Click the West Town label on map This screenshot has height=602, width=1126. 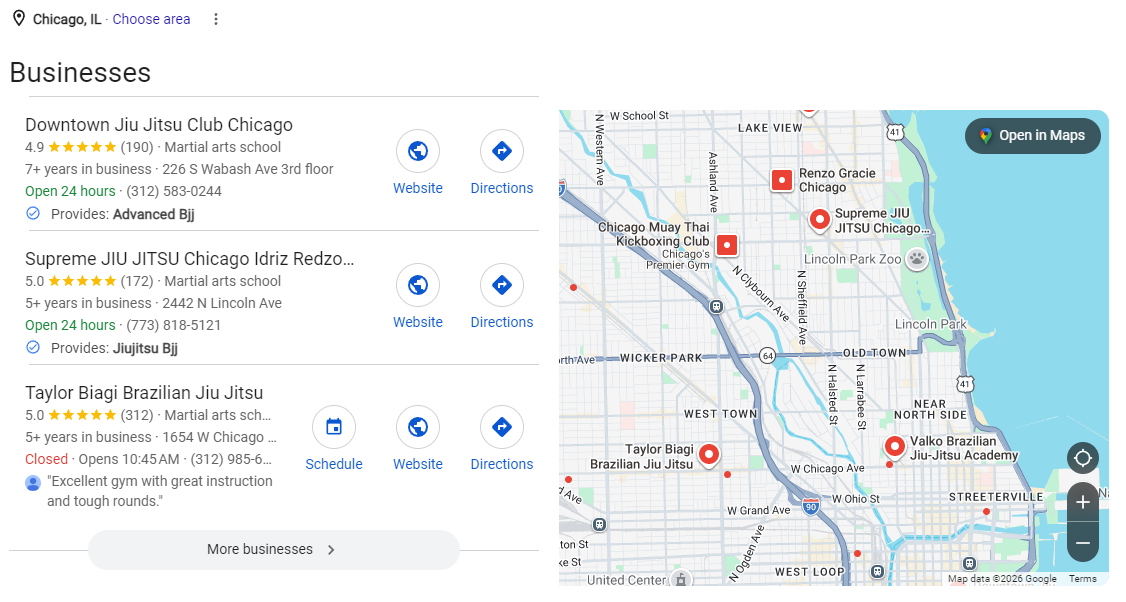tap(720, 414)
